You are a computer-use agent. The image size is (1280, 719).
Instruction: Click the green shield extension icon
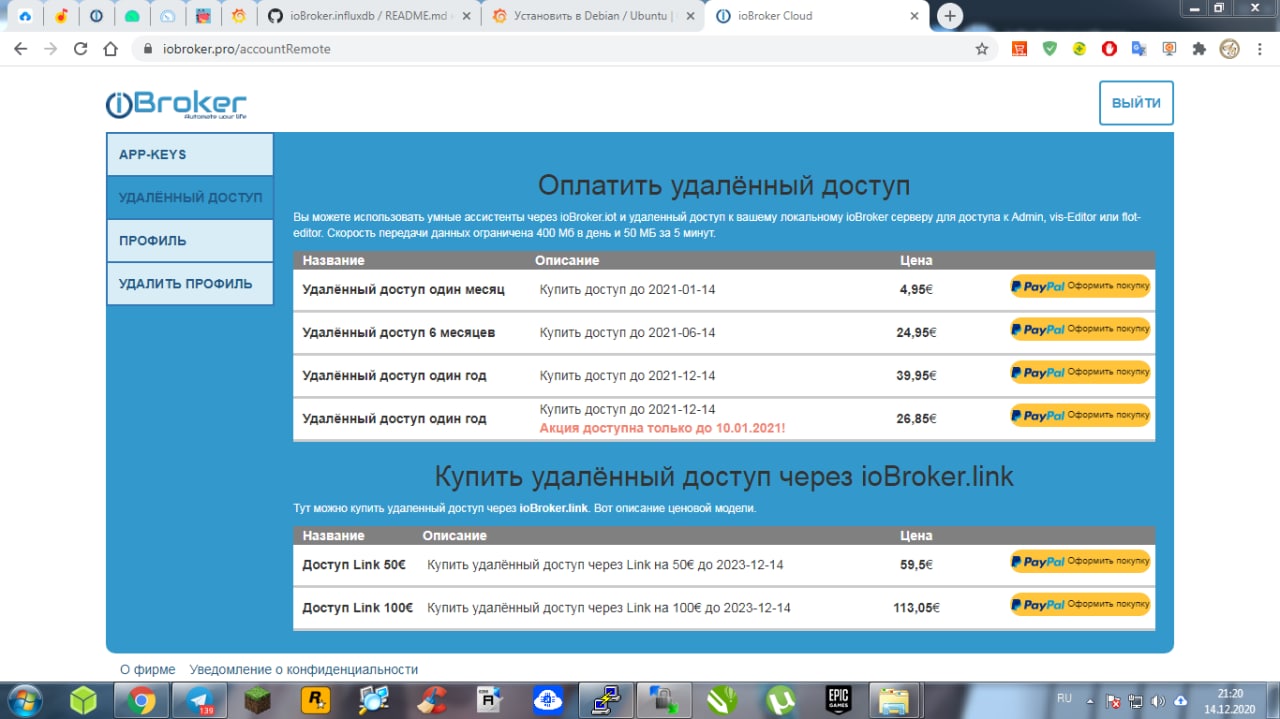click(1049, 48)
